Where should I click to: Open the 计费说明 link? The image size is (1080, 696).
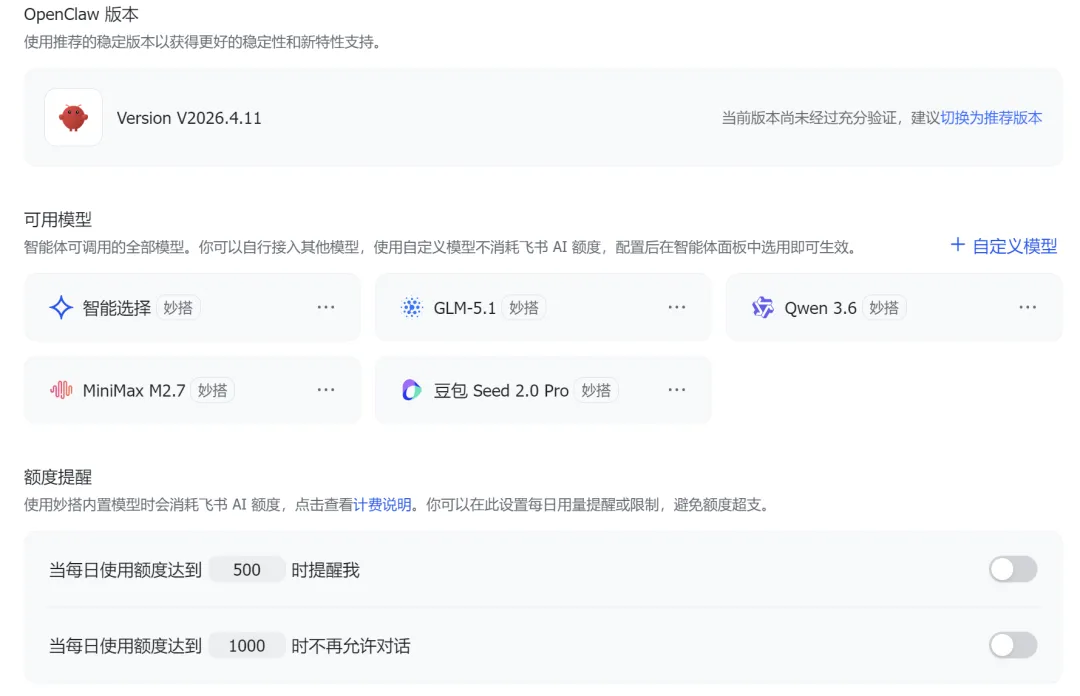382,504
